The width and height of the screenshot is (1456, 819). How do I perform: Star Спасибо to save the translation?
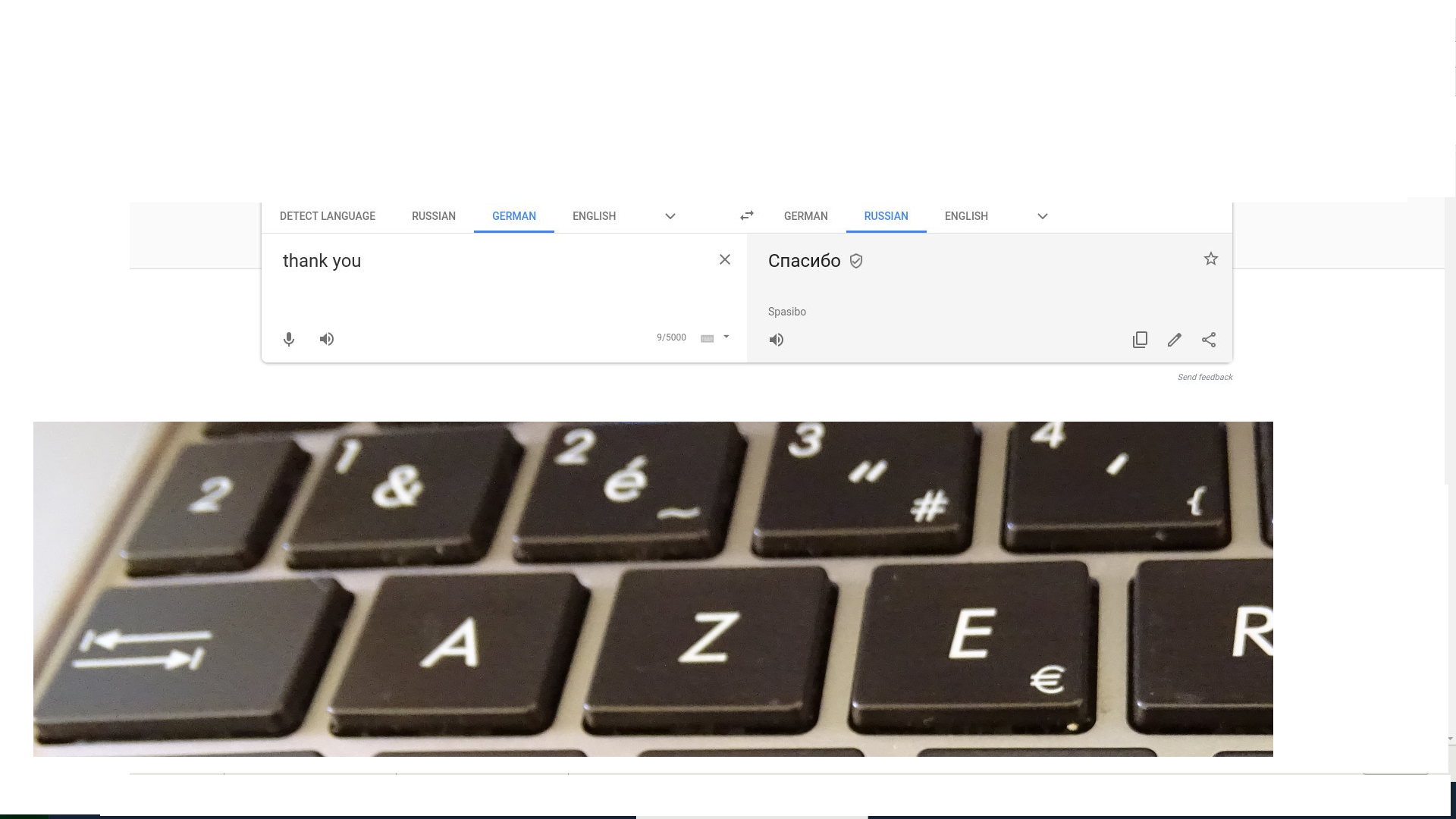coord(1211,259)
